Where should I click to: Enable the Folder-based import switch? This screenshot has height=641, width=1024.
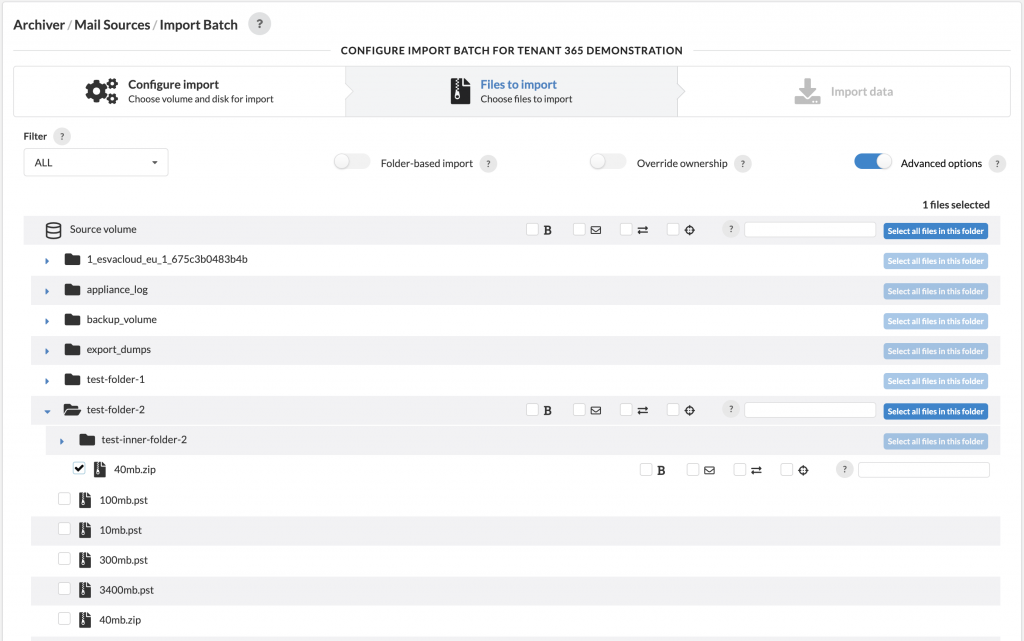[352, 162]
